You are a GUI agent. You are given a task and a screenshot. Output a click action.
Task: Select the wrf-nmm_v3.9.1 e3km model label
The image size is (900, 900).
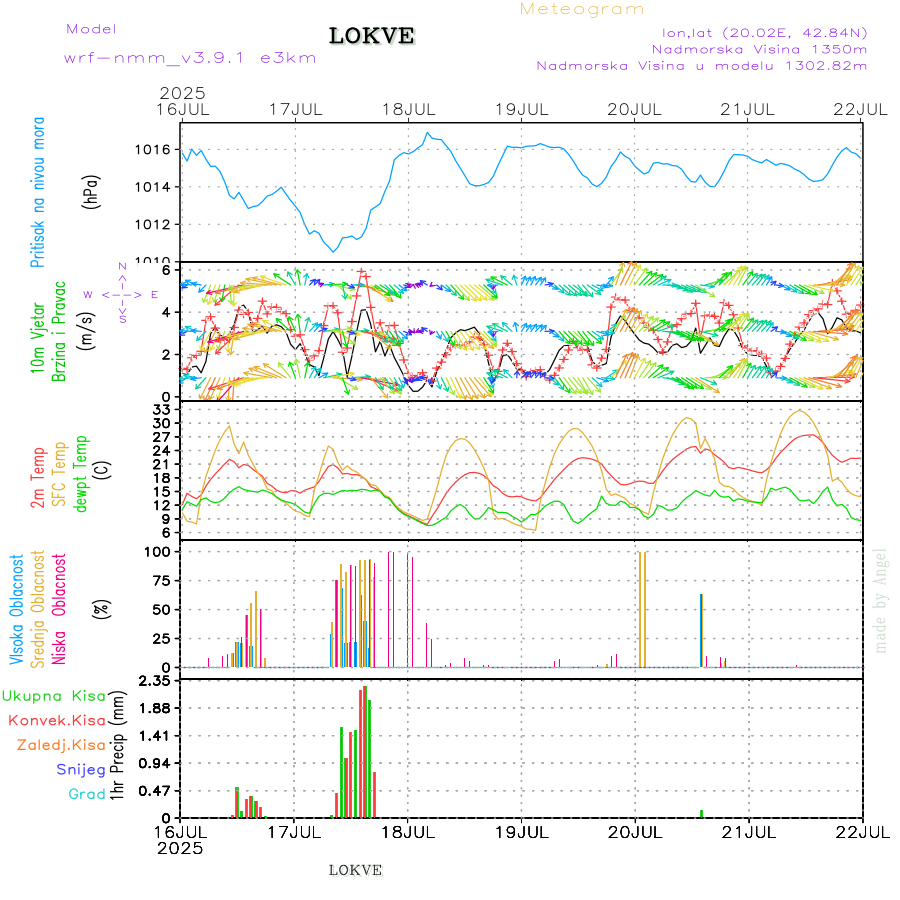190,58
